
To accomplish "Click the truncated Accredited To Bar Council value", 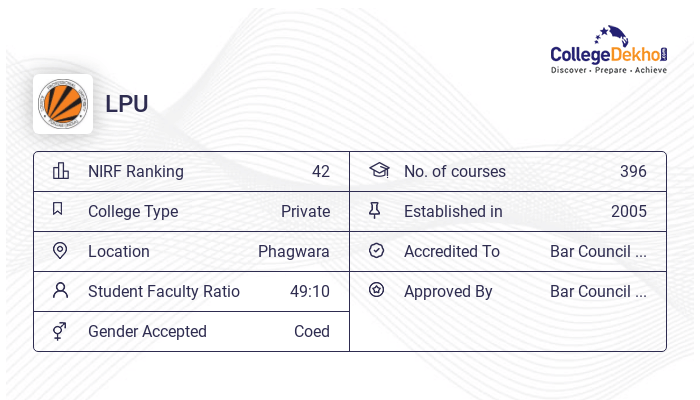I will click(x=598, y=251).
